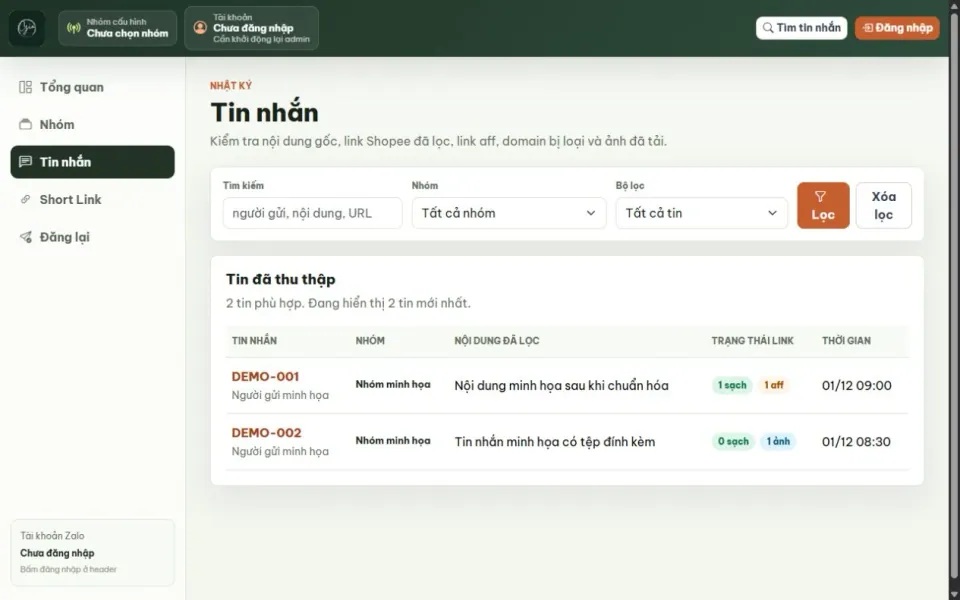
Task: Click the 1 ảnh badge
Action: (x=778, y=441)
